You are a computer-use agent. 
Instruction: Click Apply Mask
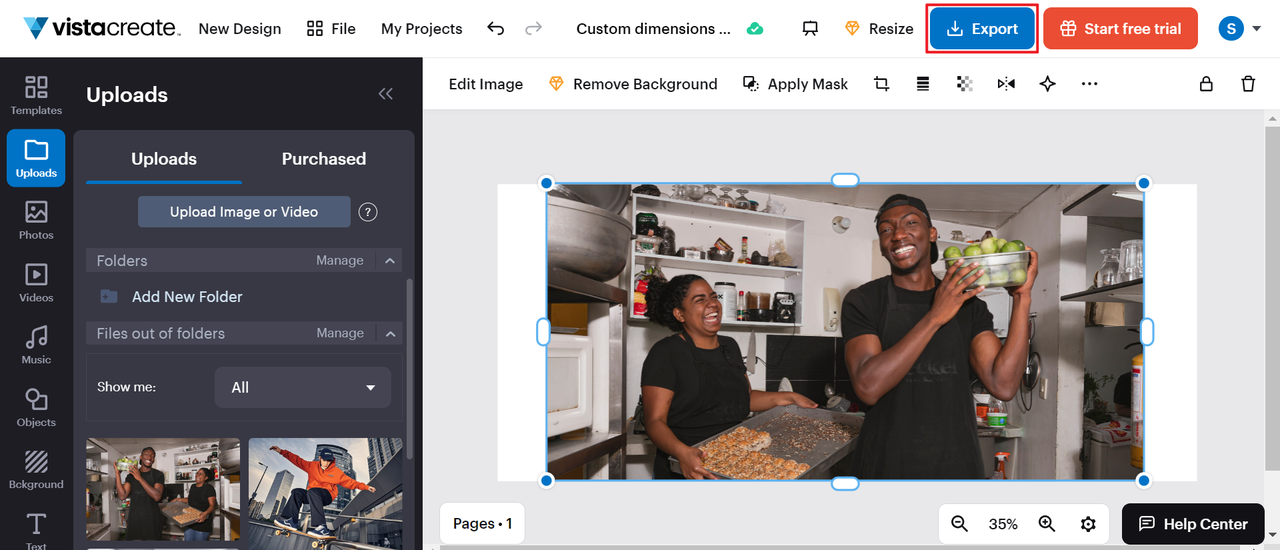click(x=795, y=84)
